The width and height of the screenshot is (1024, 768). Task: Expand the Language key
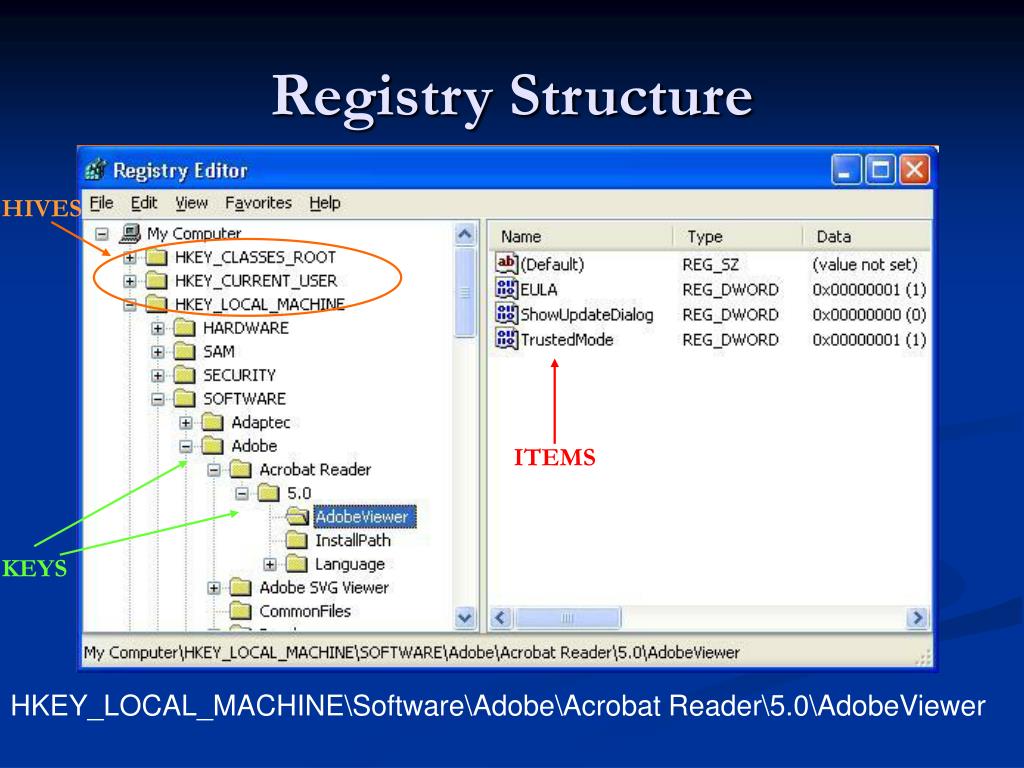(270, 564)
